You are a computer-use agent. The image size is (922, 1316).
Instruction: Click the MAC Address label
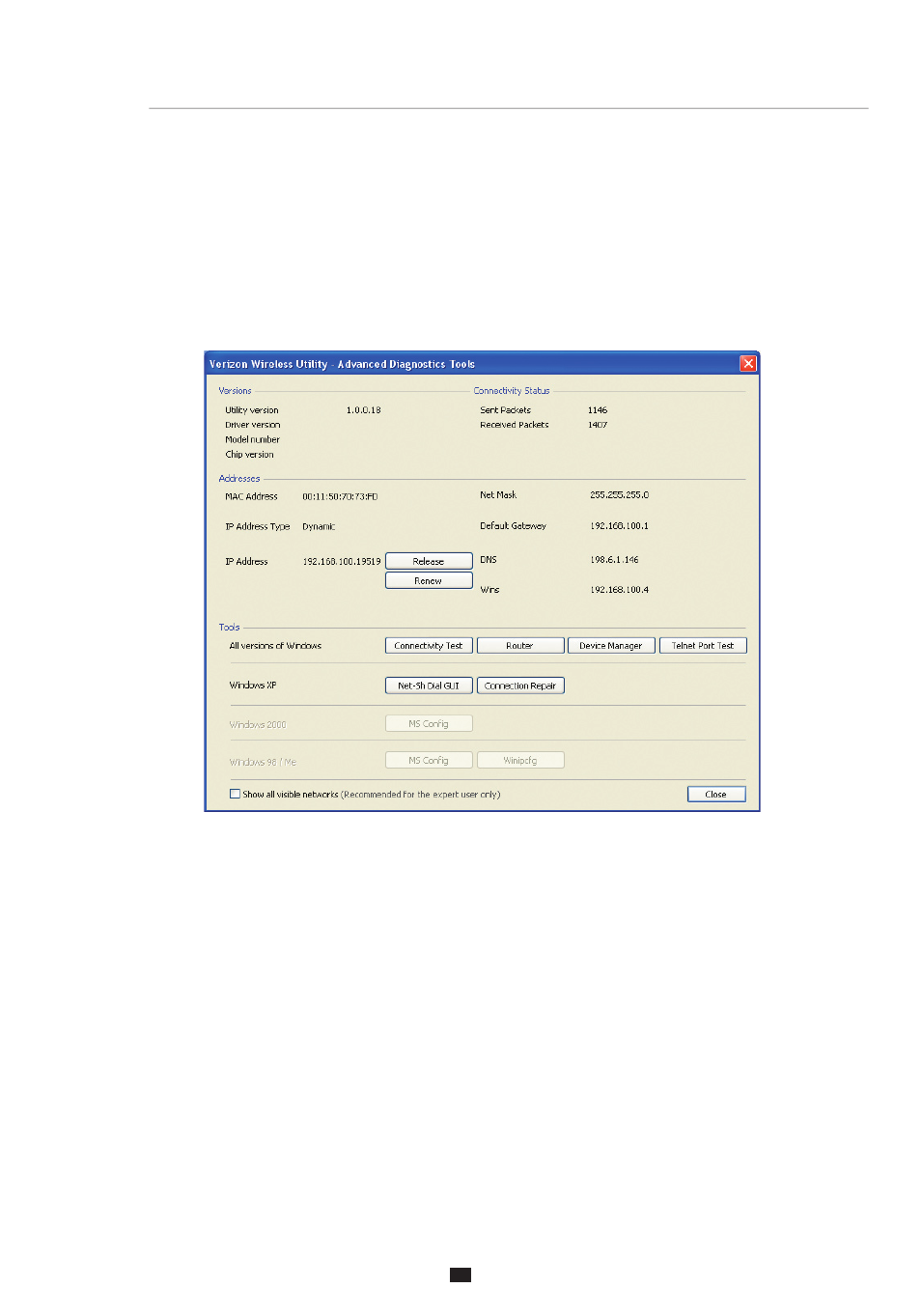[x=252, y=496]
